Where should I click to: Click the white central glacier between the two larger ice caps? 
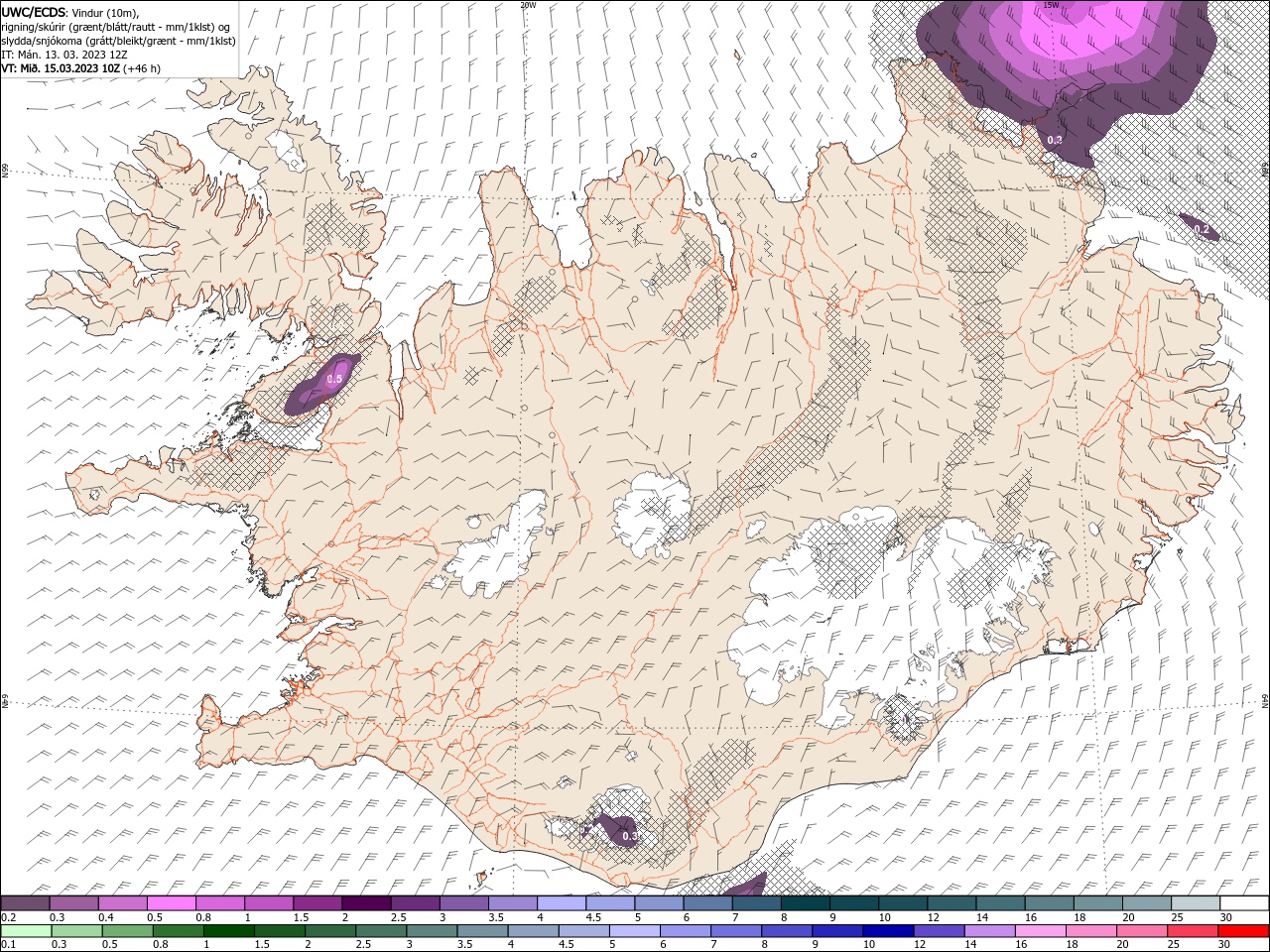(652, 512)
